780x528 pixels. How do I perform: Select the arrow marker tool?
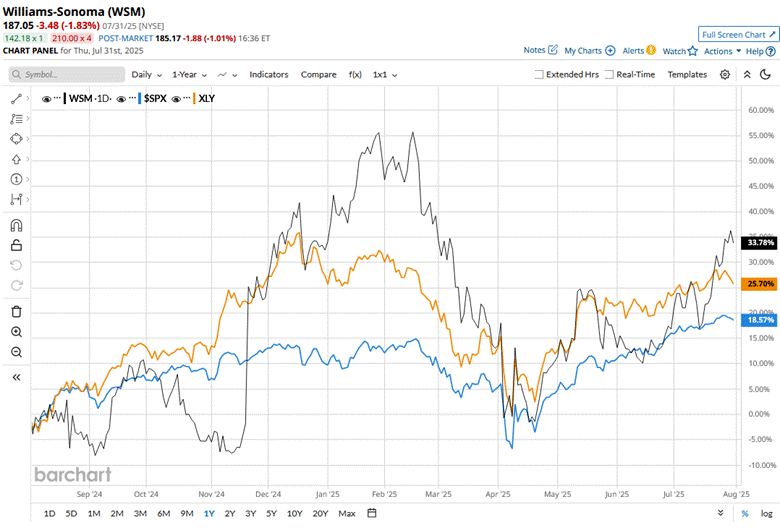[16, 159]
